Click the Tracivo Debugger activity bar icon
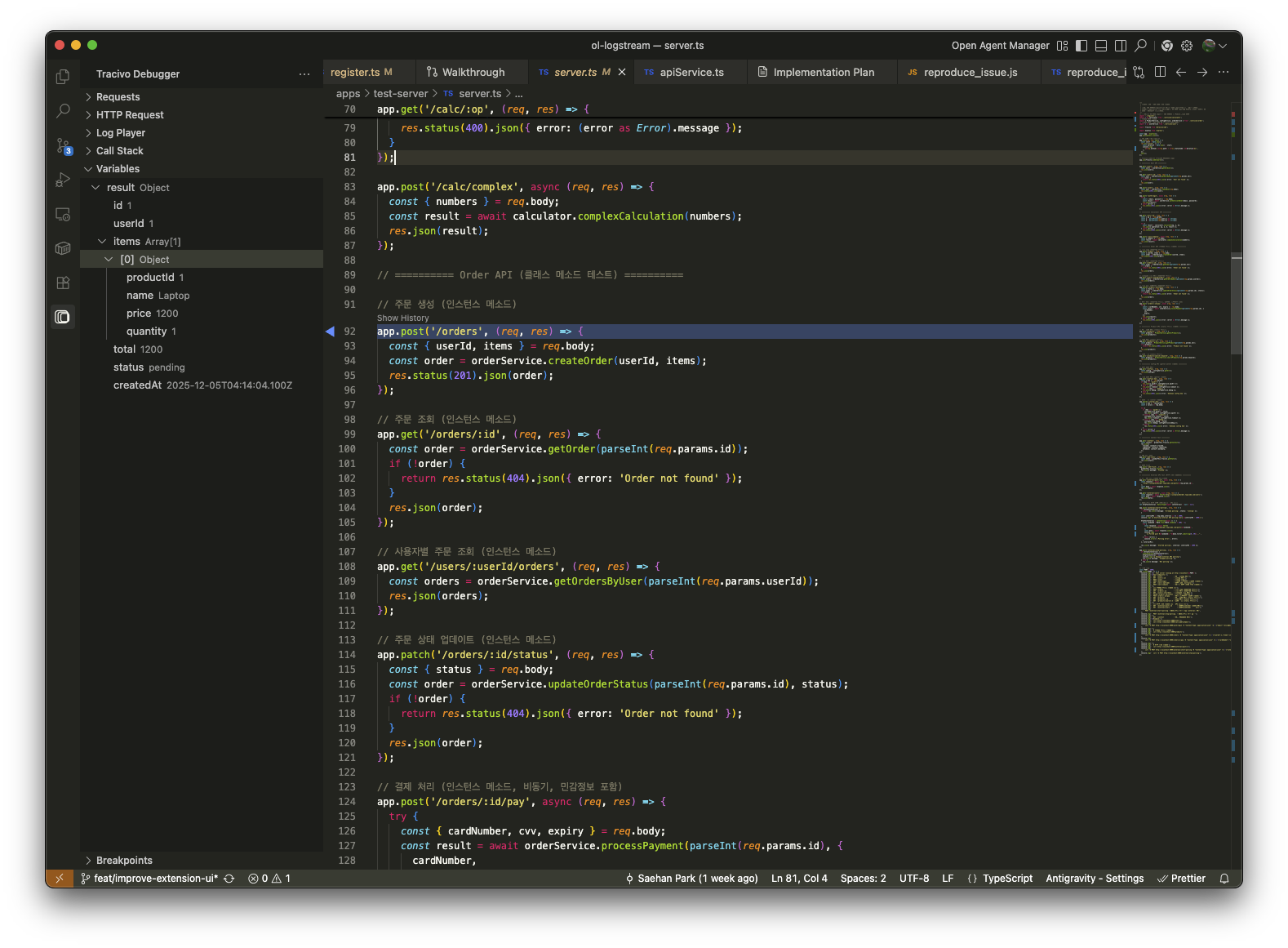Image resolution: width=1288 pixels, height=948 pixels. pos(63,317)
